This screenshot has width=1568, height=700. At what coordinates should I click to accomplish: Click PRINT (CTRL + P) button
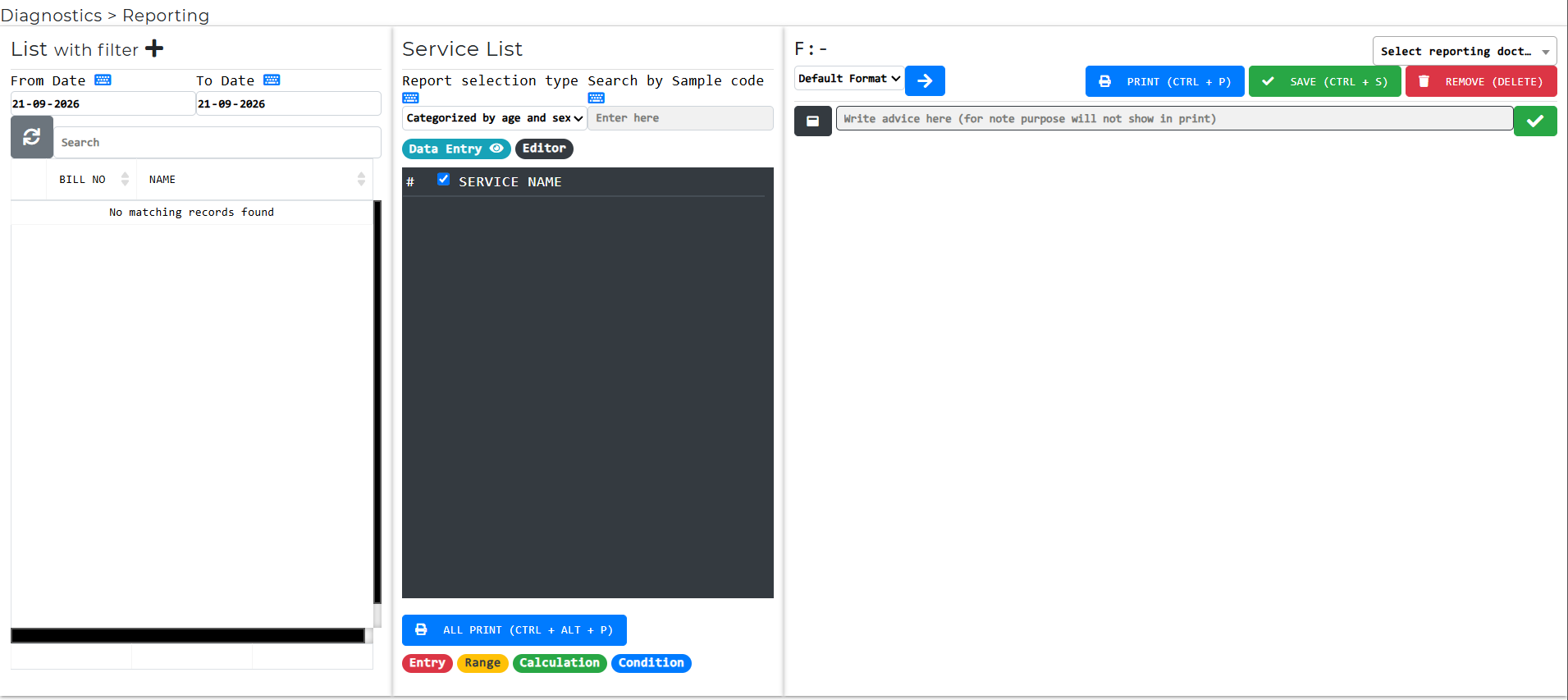click(1165, 81)
